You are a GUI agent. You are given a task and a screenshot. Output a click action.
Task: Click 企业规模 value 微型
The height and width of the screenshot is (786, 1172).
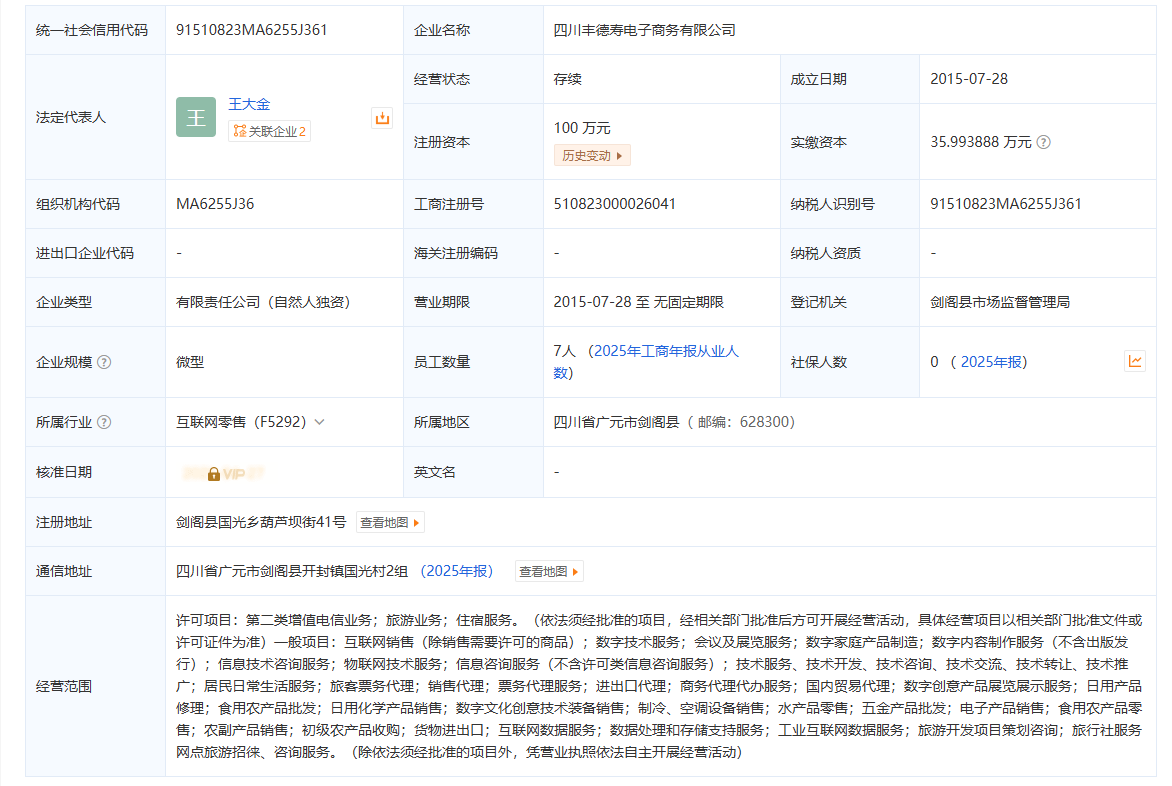click(x=190, y=362)
